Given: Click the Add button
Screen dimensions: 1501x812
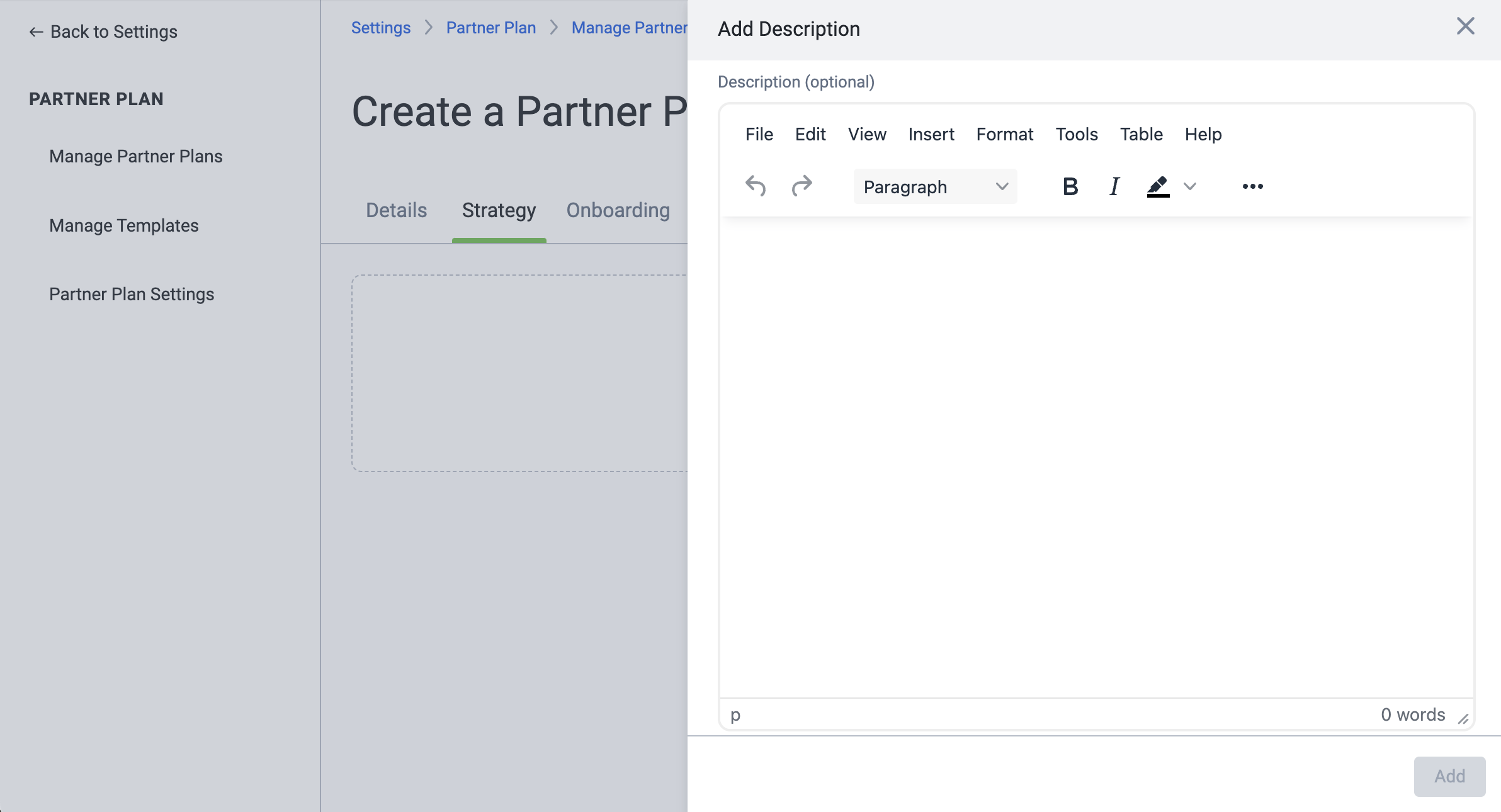Looking at the screenshot, I should [1449, 776].
